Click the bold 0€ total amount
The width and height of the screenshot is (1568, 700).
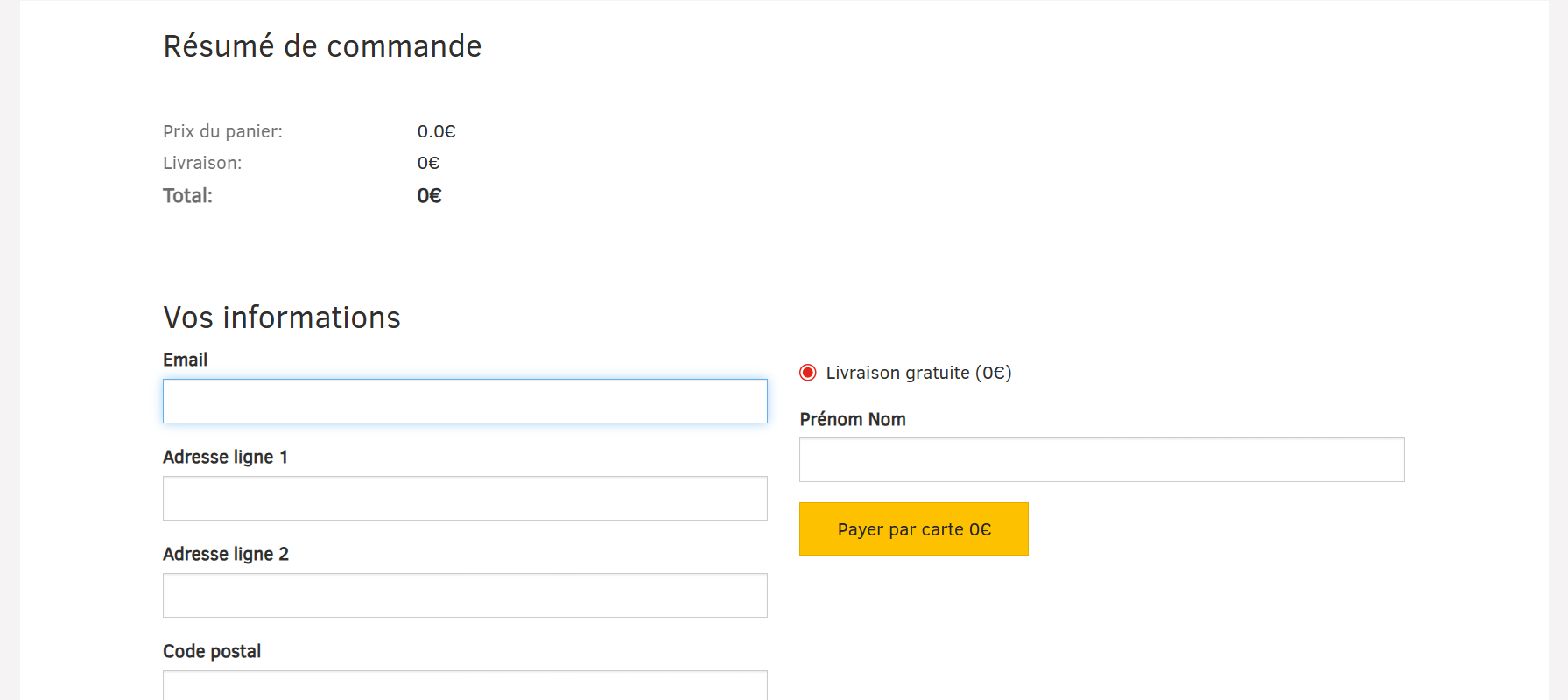[429, 195]
